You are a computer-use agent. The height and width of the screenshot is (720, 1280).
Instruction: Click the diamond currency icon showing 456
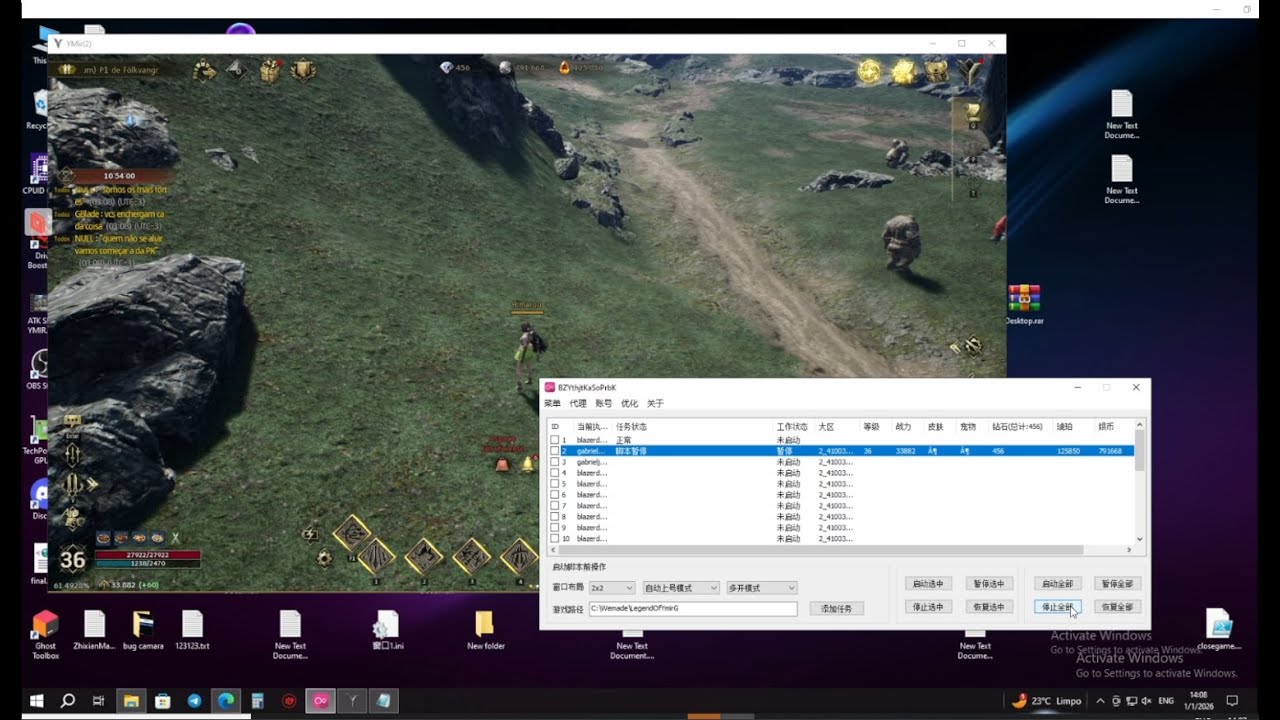446,67
